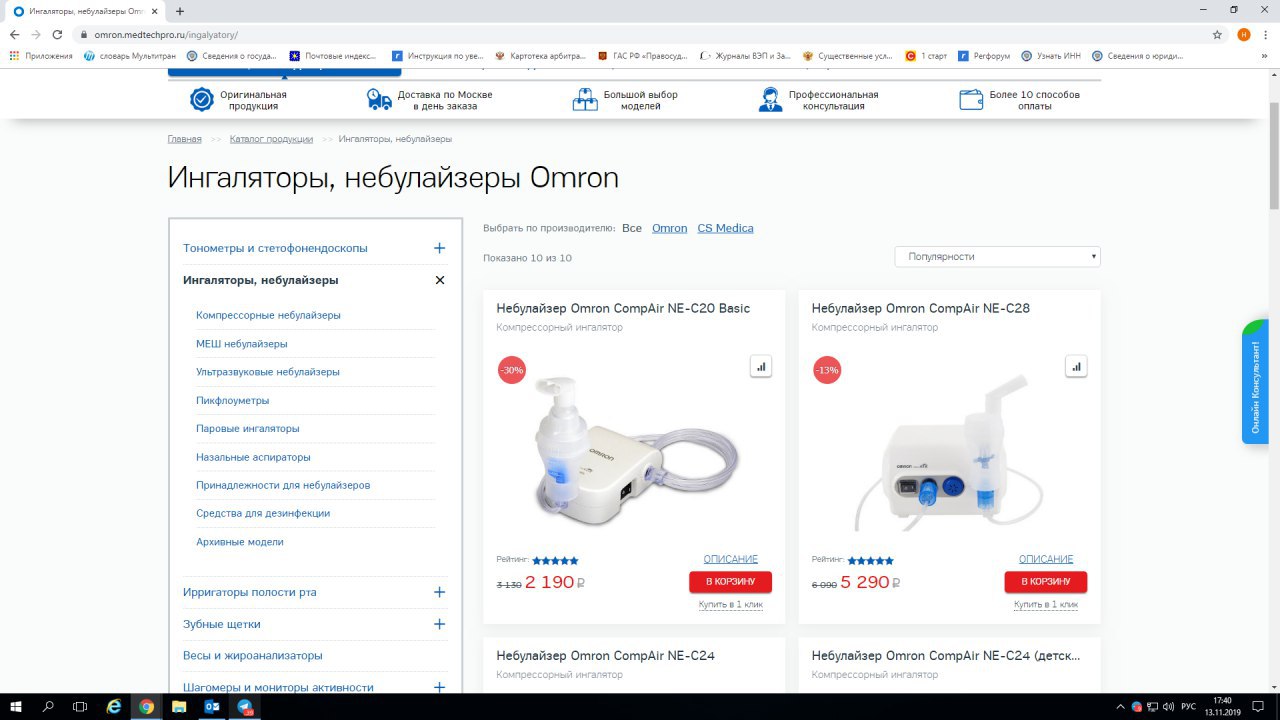Open Весы и жироанализаторы category

pos(253,655)
